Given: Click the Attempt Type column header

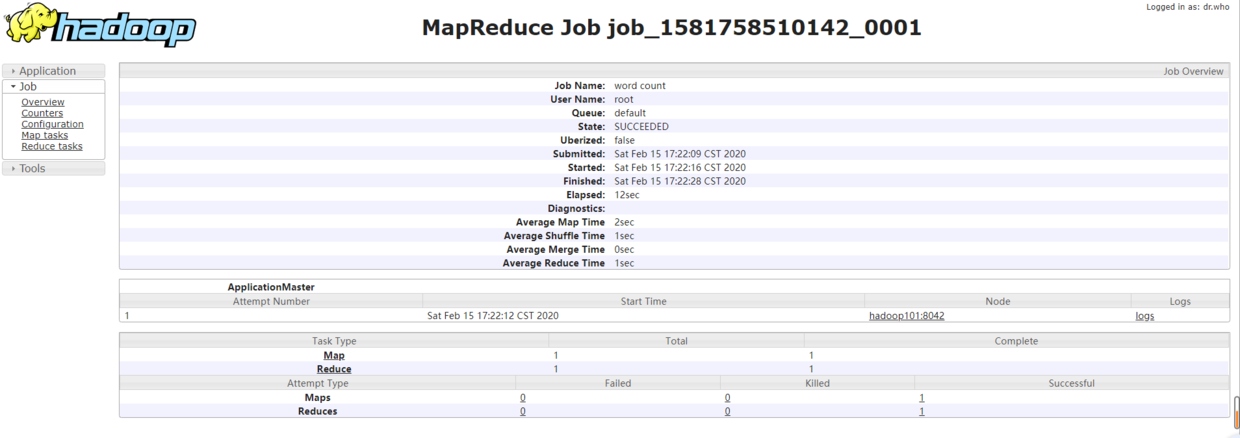Looking at the screenshot, I should (318, 383).
